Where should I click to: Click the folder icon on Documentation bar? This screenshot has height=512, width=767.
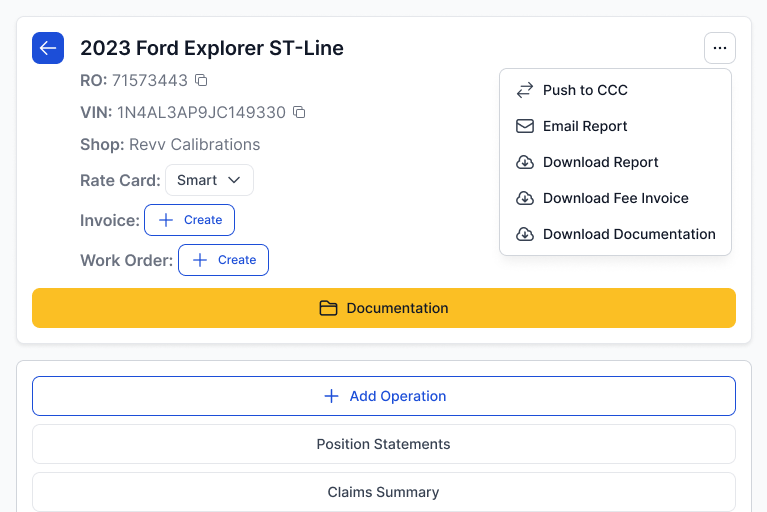[x=328, y=308]
